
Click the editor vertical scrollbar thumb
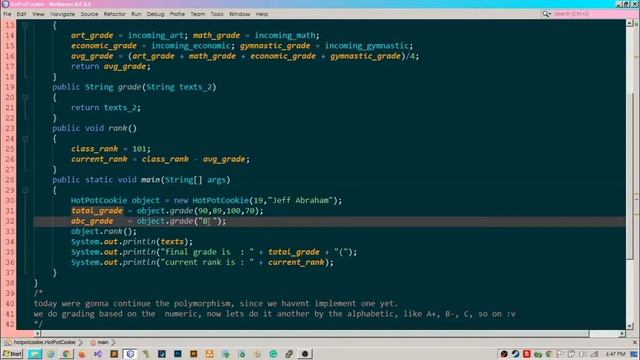pyautogui.click(x=629, y=176)
